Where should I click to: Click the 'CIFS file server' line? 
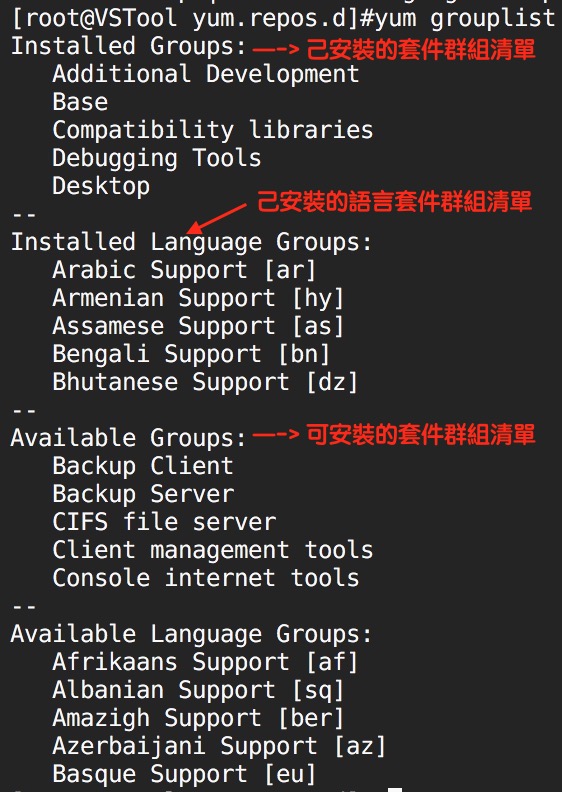tap(164, 522)
